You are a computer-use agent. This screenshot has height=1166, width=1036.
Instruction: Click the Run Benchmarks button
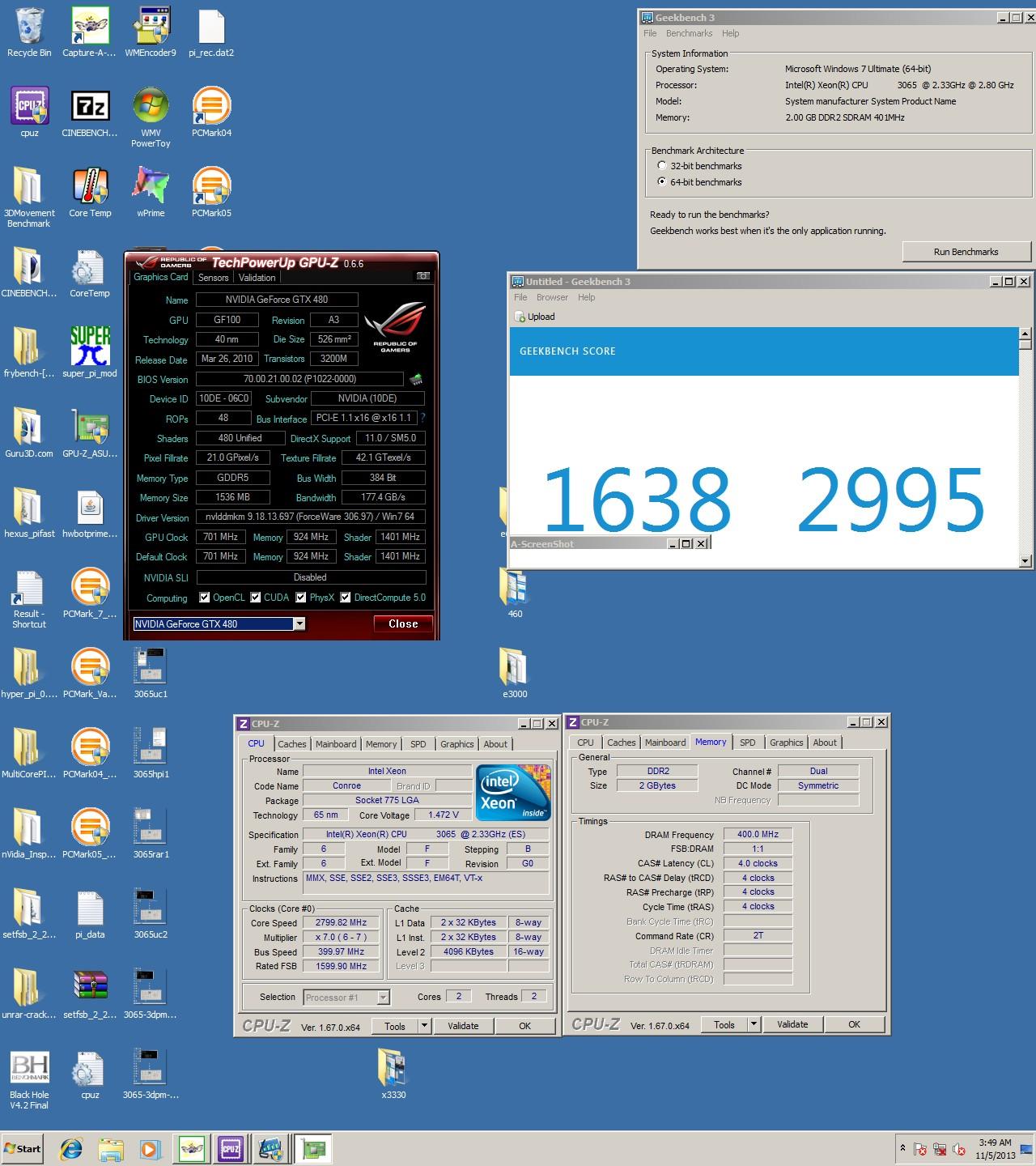pos(966,252)
